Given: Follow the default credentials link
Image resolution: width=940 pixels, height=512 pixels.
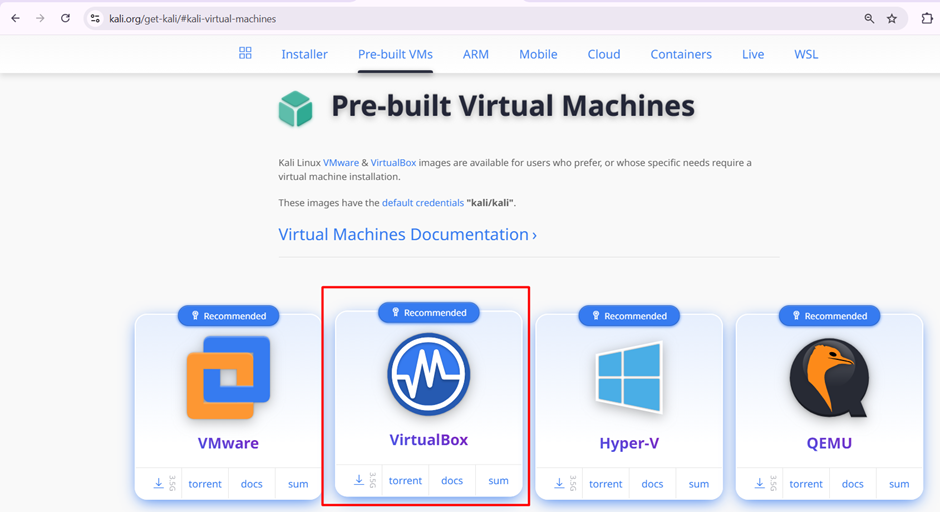Looking at the screenshot, I should [422, 202].
